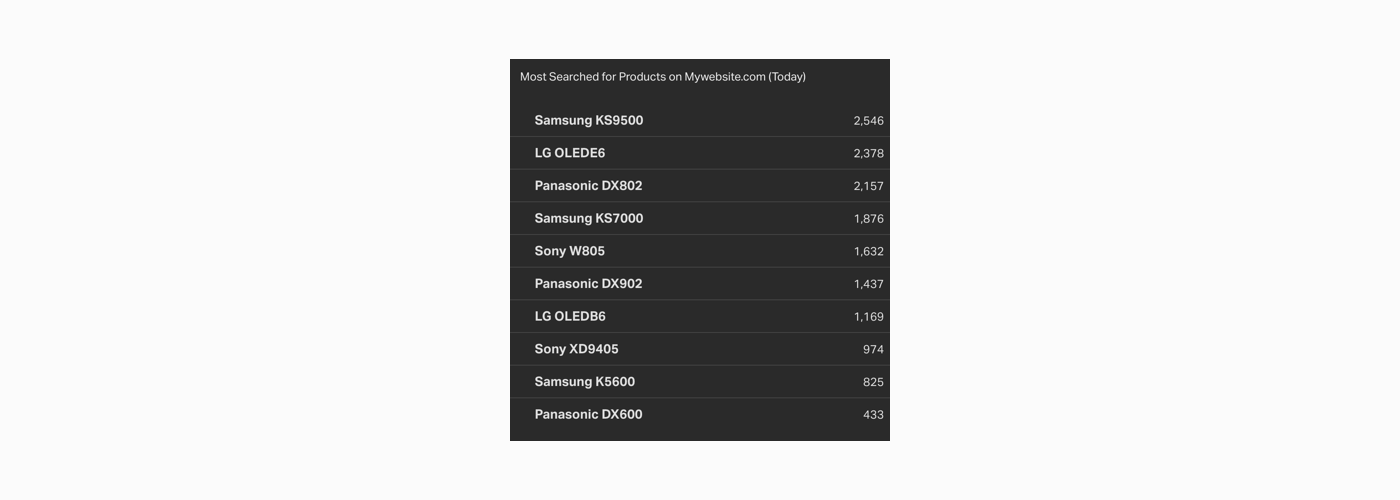Click the 2,157 count for Panasonic DX802
The image size is (1400, 500).
(868, 186)
